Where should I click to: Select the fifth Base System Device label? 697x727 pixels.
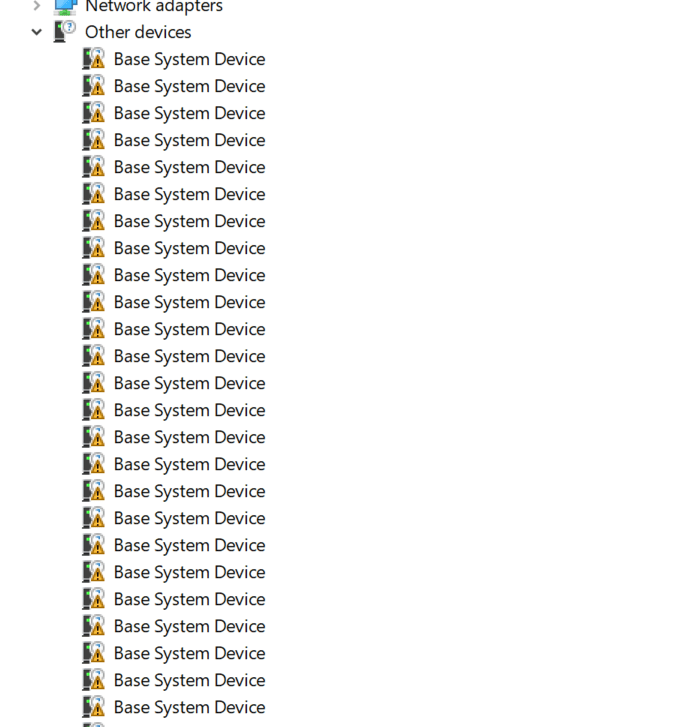click(189, 167)
